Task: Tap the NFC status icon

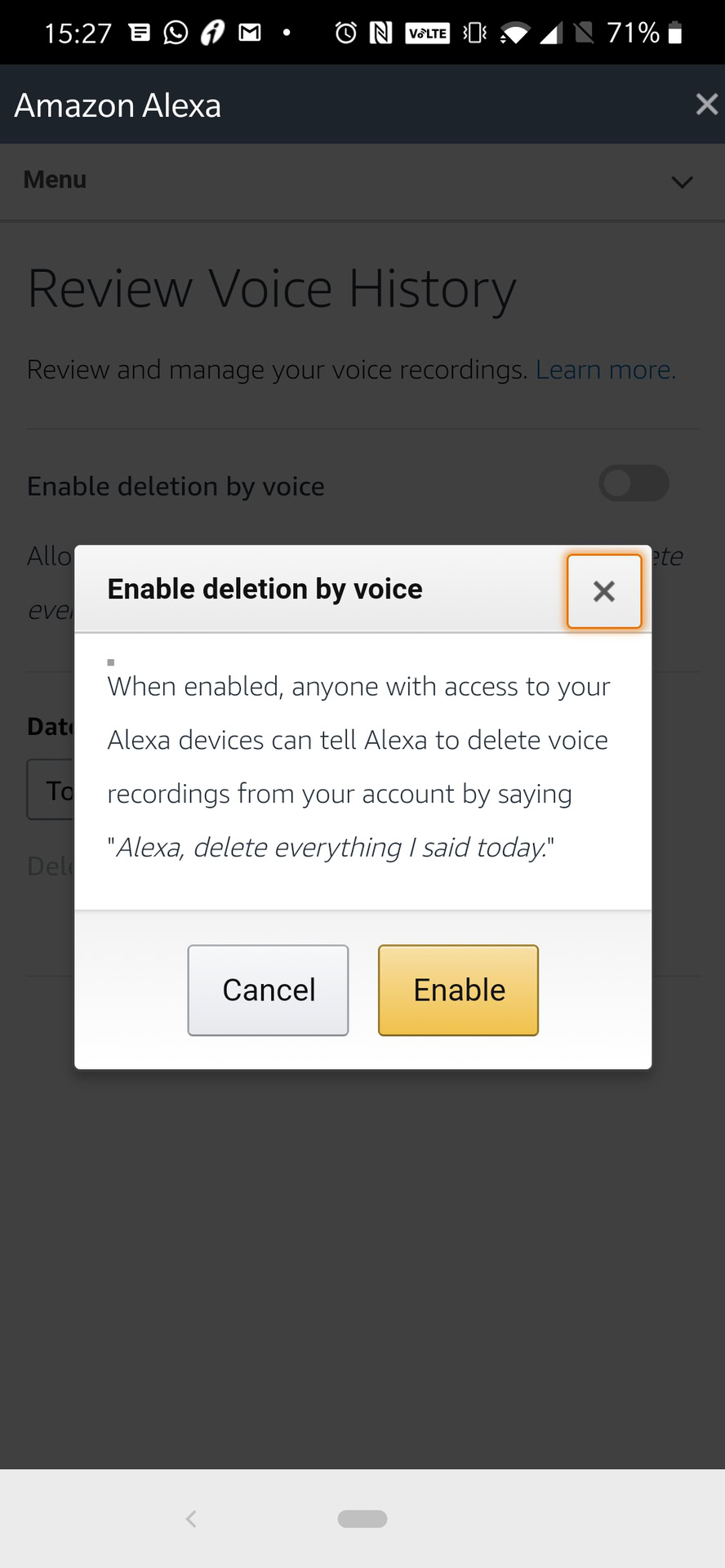Action: [381, 33]
